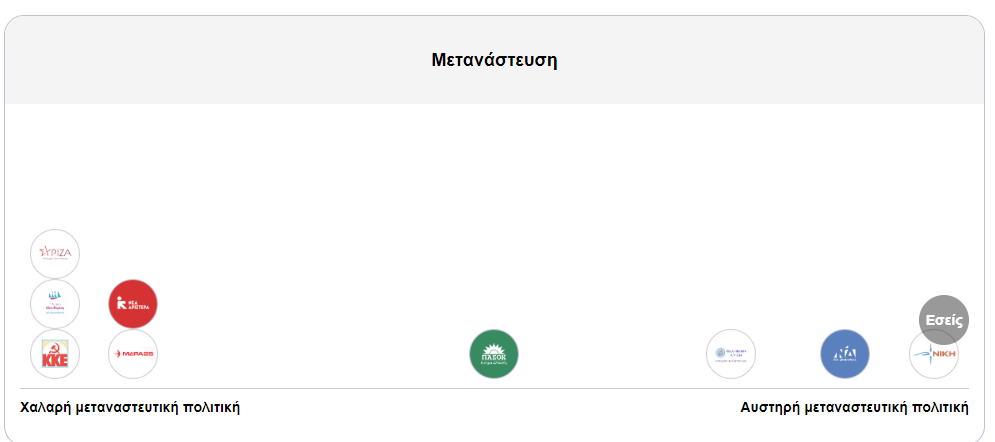995x442 pixels.
Task: Click the empty white chart area above ΠΑΣΟΚ
Action: 494,216
